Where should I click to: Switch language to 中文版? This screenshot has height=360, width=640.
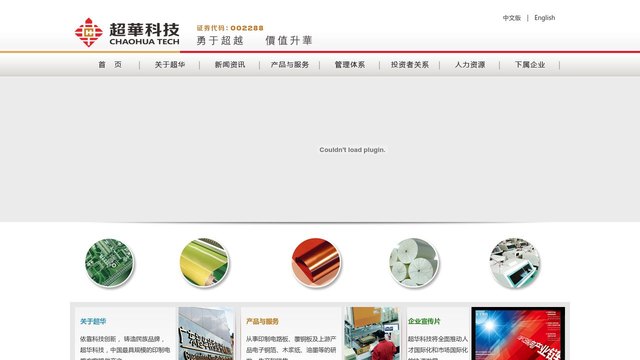pyautogui.click(x=512, y=18)
